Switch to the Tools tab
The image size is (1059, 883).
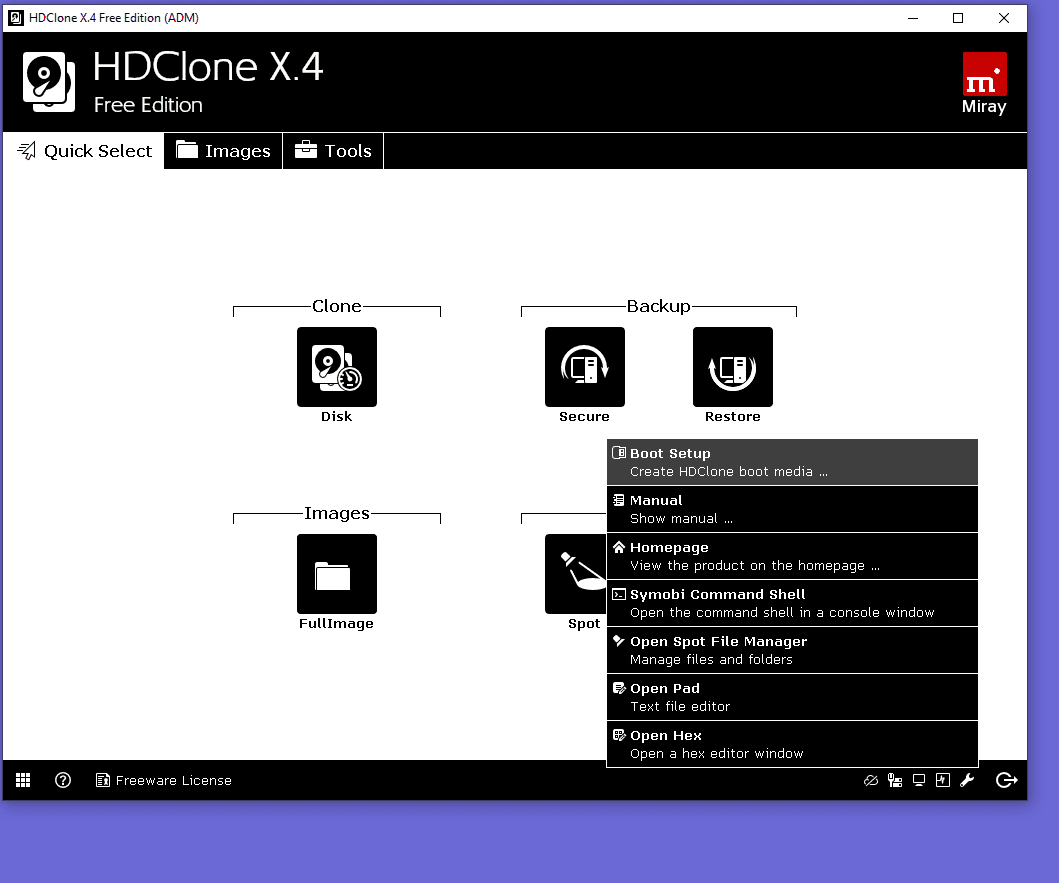333,151
